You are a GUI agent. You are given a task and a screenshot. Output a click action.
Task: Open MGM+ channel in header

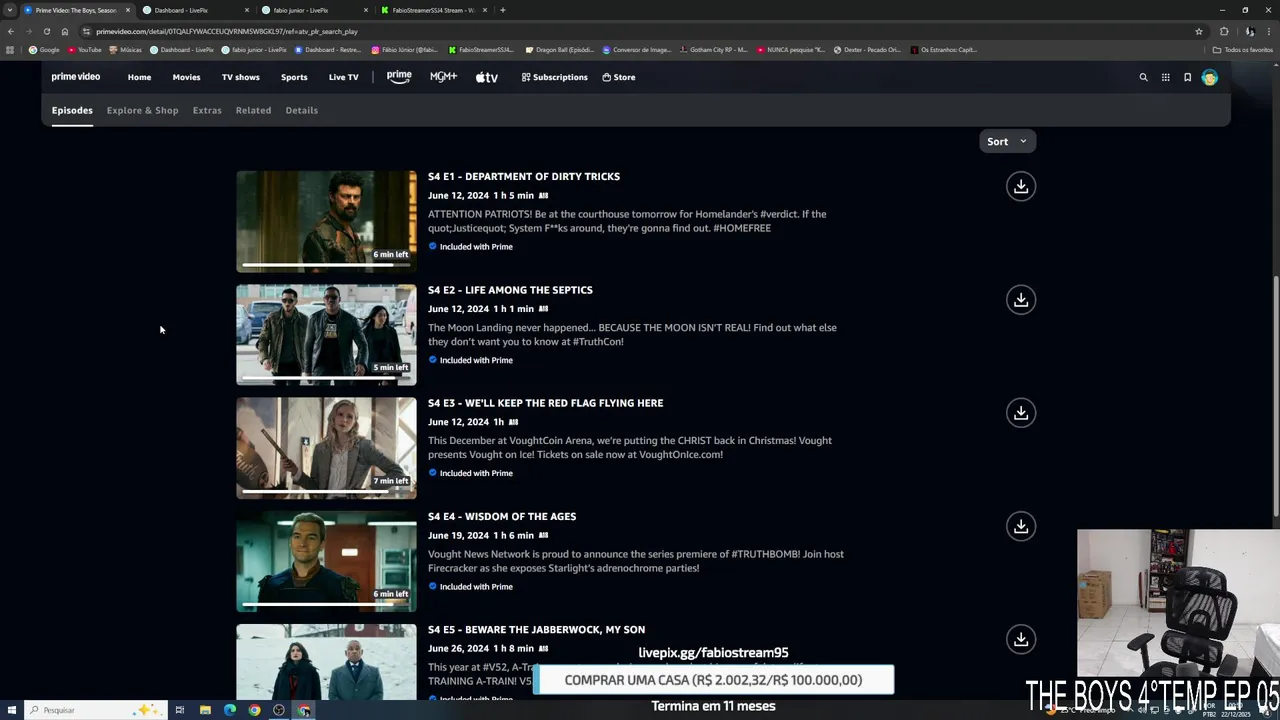(x=443, y=77)
